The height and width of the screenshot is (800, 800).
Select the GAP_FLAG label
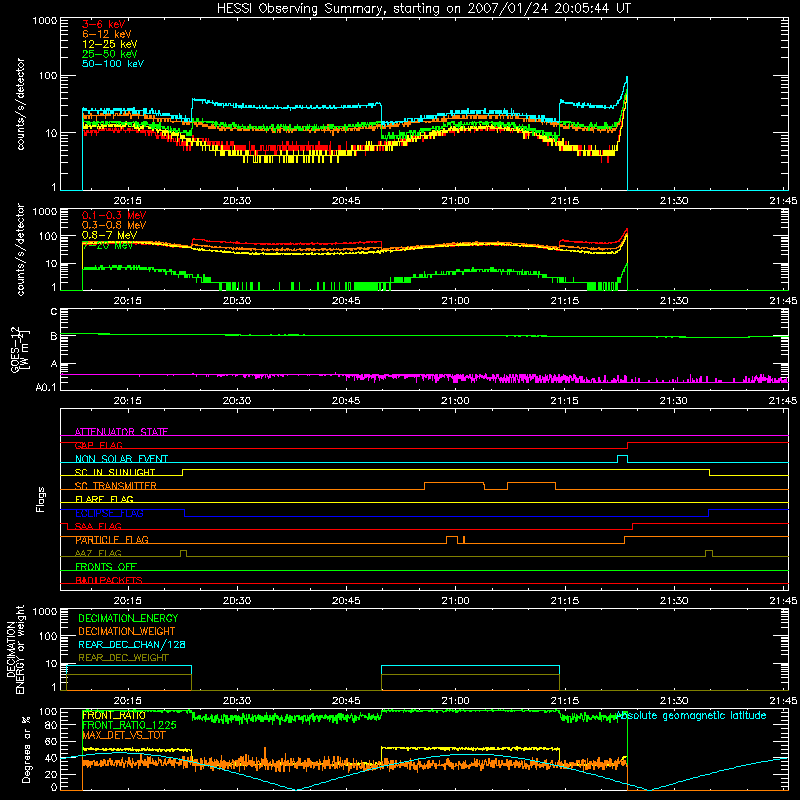coord(98,445)
